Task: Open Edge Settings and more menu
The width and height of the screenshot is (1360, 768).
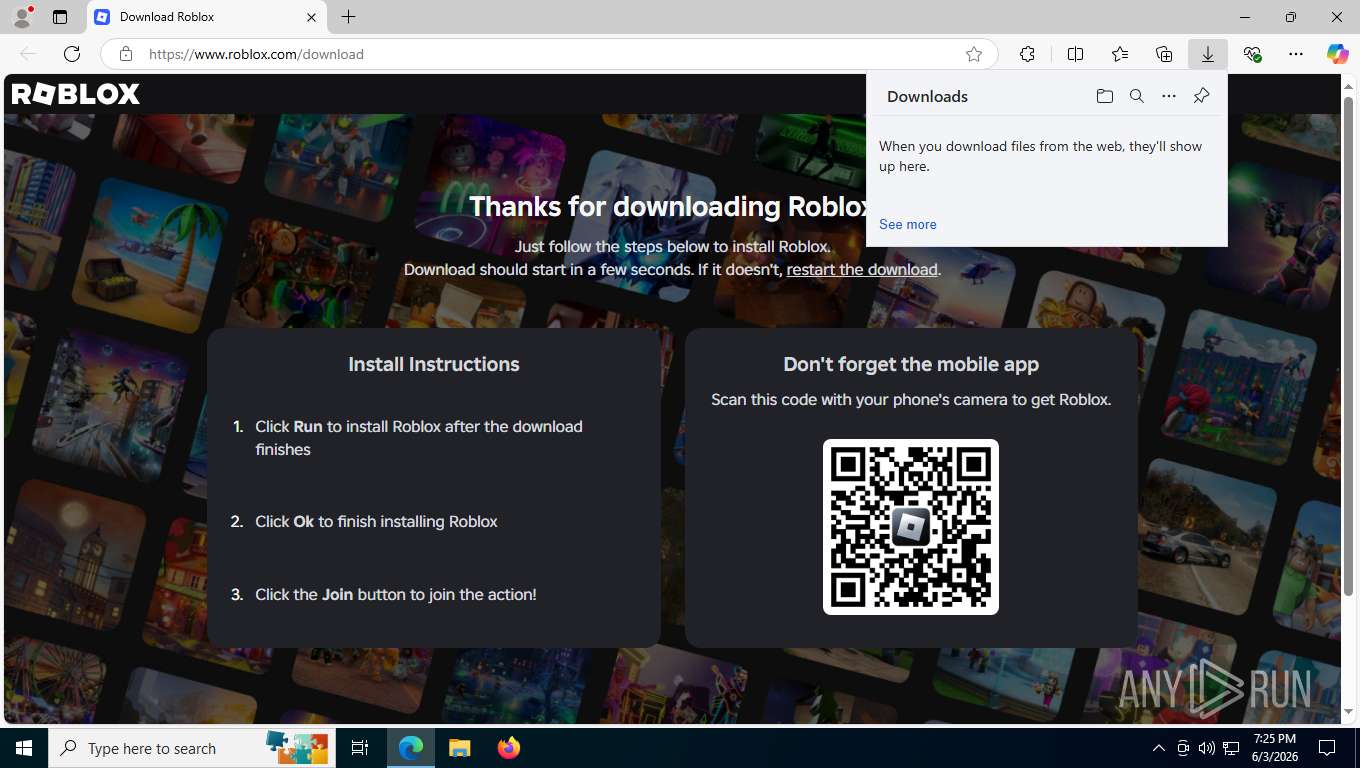Action: (x=1296, y=54)
